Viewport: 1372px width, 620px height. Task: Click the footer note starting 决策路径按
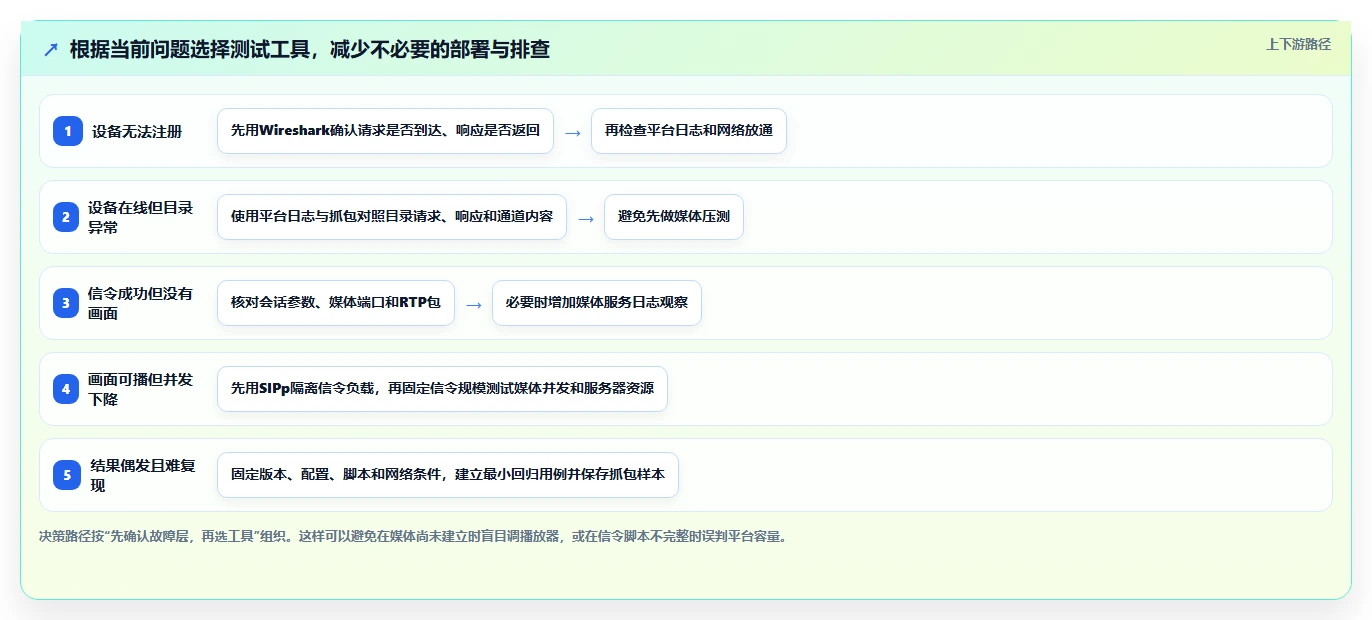pos(413,536)
